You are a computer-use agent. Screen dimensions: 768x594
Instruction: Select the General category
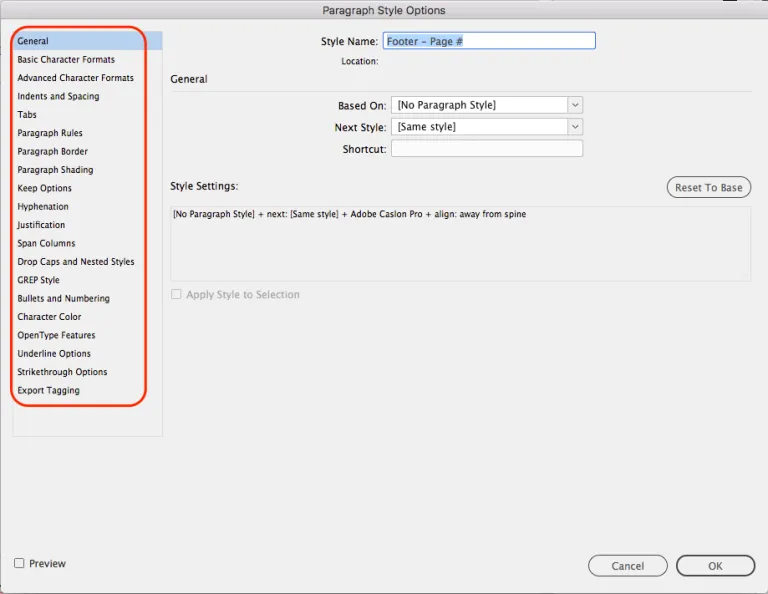pyautogui.click(x=88, y=41)
